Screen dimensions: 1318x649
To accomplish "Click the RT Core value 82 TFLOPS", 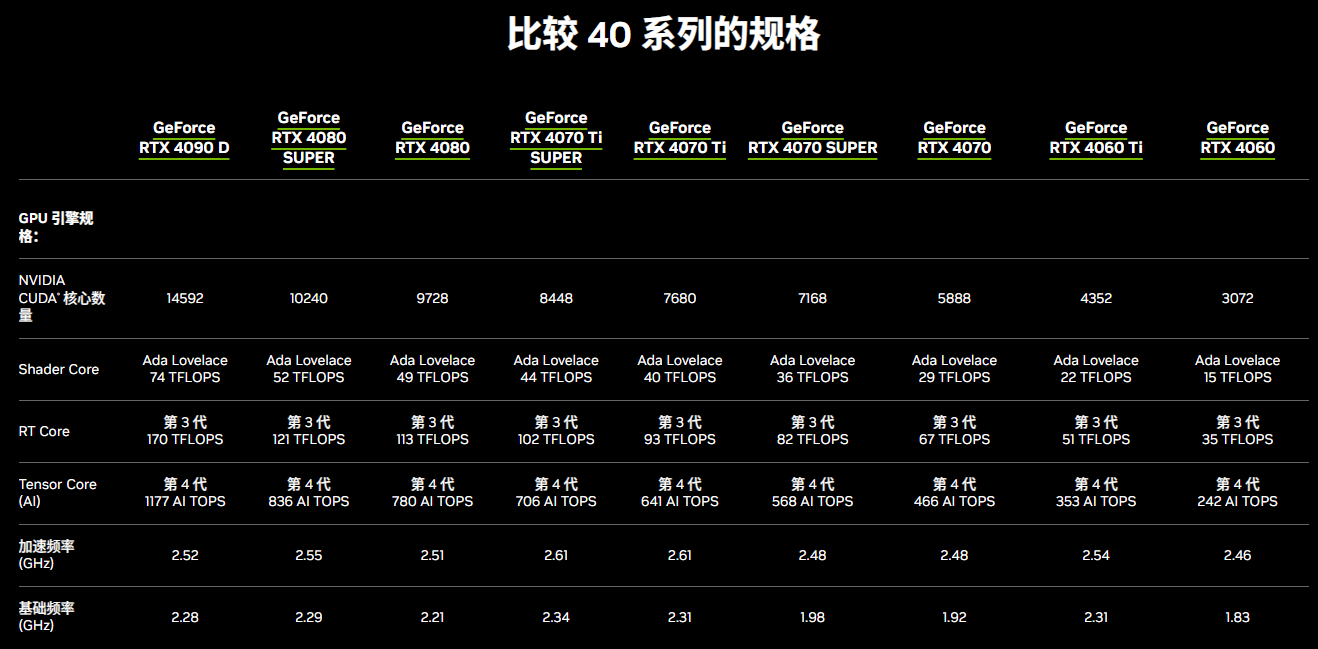I will tap(813, 439).
